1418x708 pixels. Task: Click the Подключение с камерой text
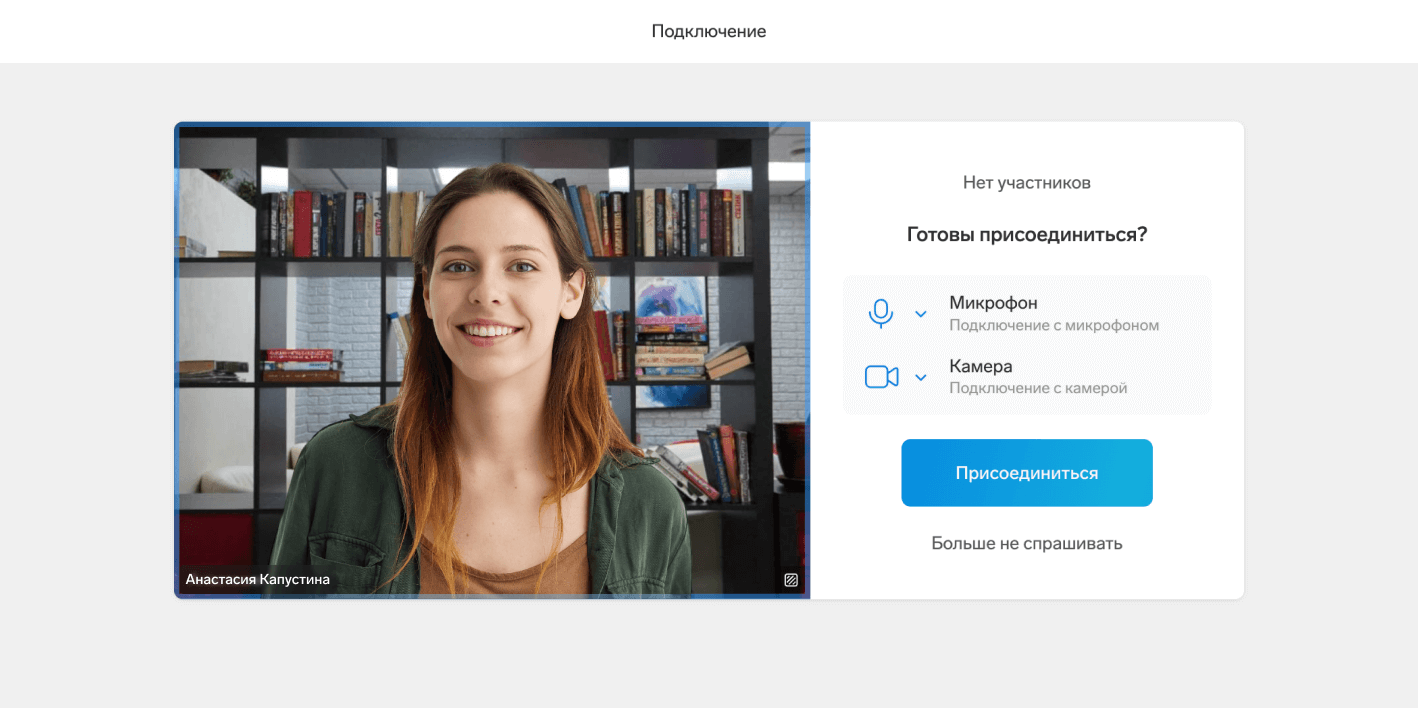click(x=1038, y=388)
